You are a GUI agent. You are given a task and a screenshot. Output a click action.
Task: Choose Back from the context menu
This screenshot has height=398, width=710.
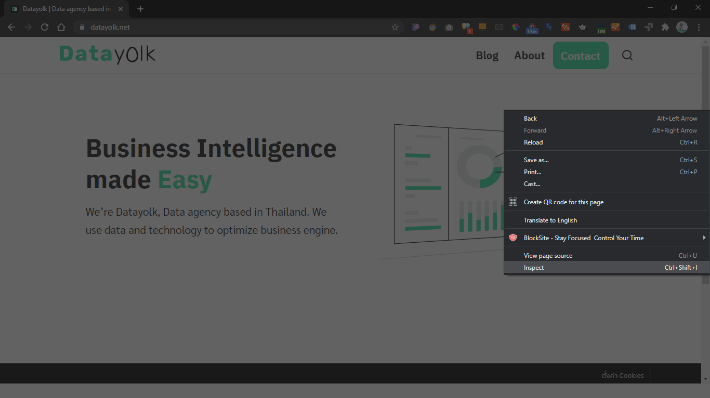(607, 118)
